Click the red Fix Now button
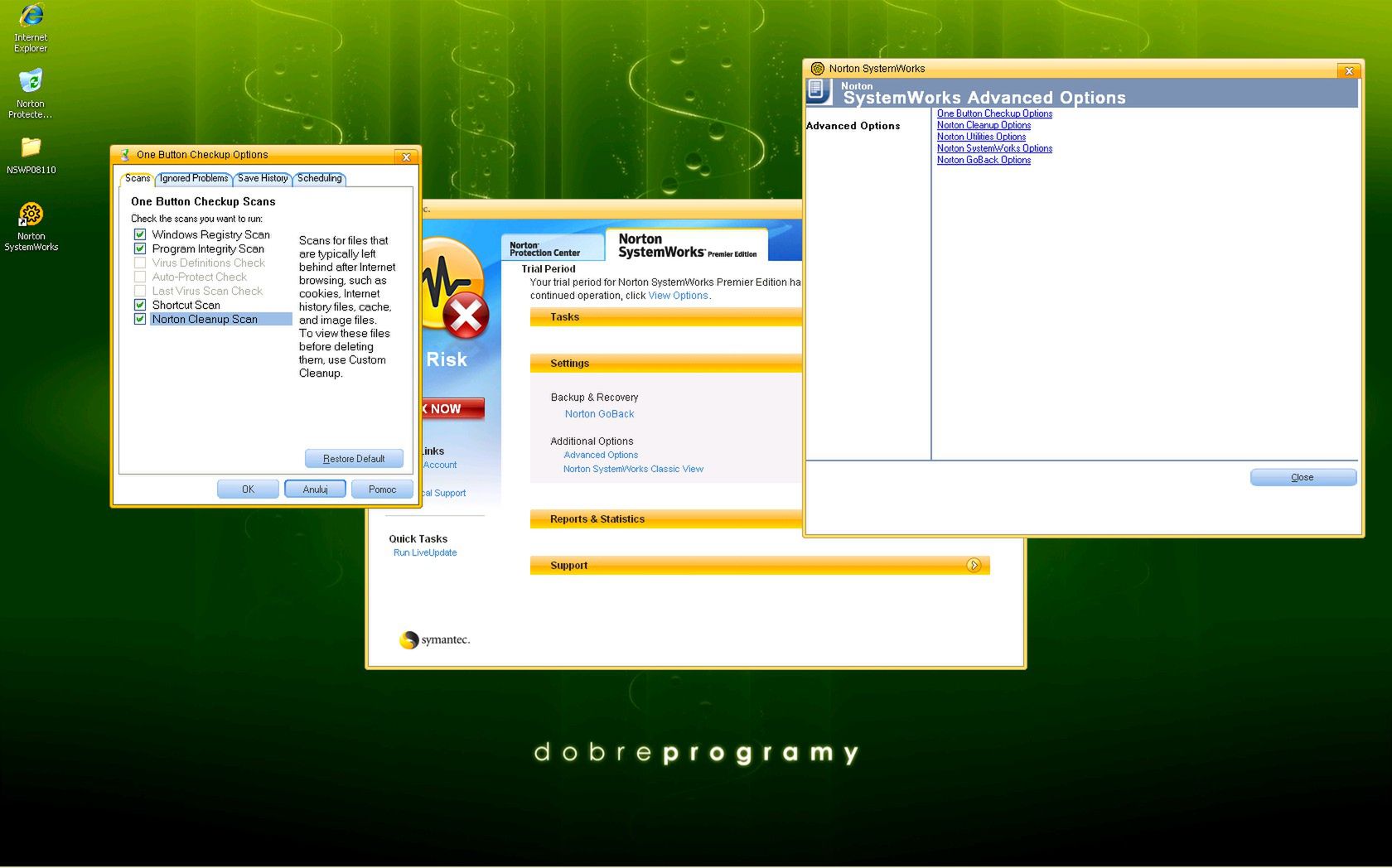1392x868 pixels. (x=452, y=409)
